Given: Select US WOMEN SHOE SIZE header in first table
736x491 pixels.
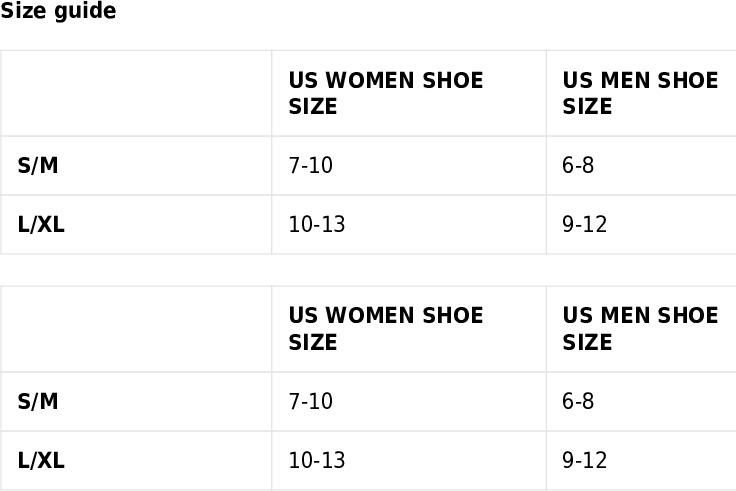Looking at the screenshot, I should (409, 93).
